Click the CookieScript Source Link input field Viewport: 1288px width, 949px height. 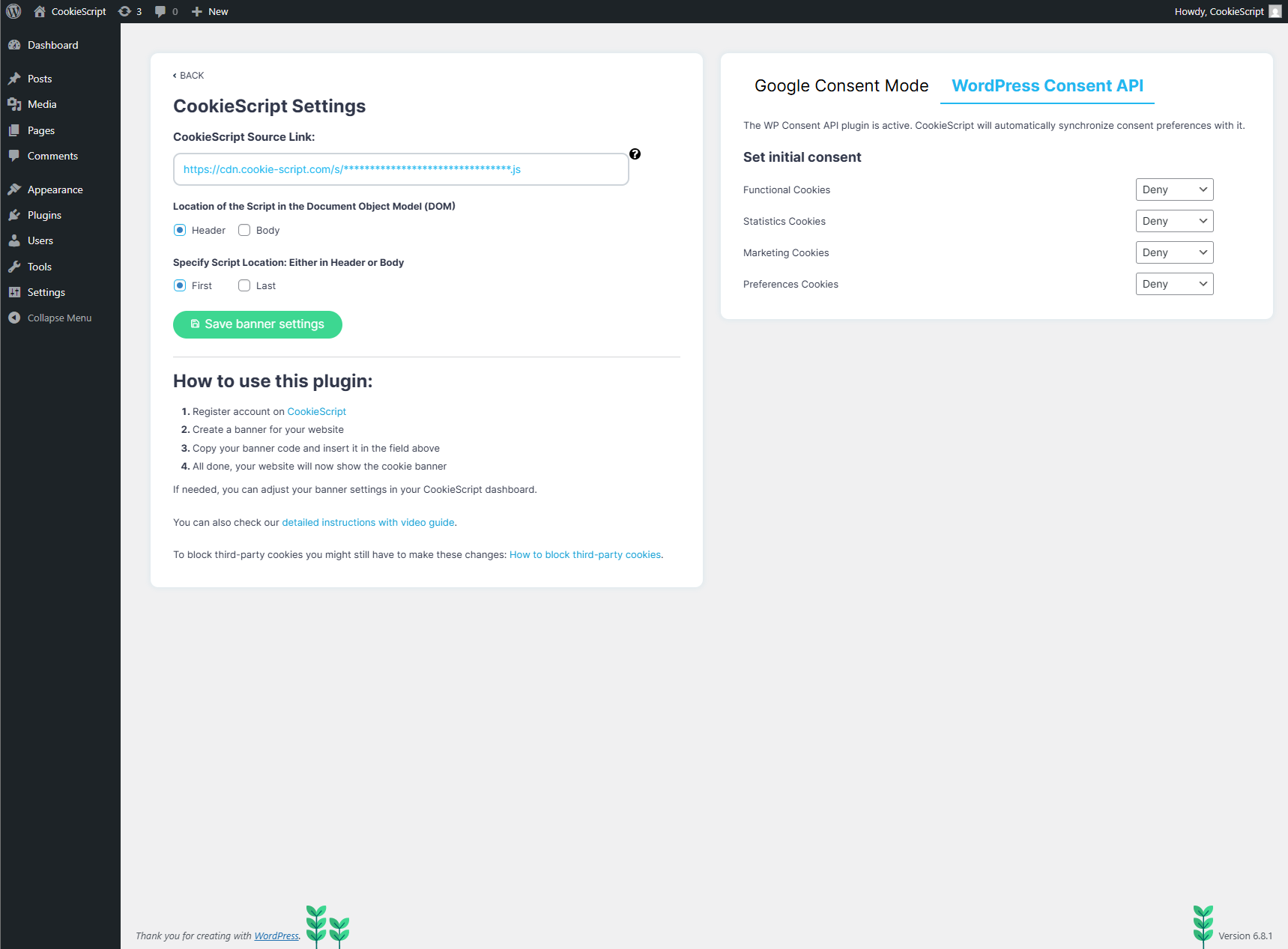click(x=401, y=169)
